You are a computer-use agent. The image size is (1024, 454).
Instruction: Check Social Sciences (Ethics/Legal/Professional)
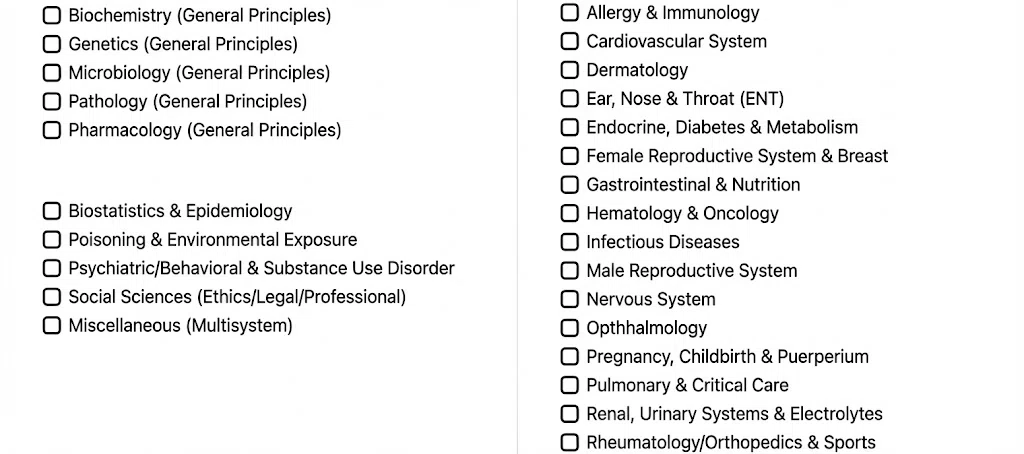(52, 297)
